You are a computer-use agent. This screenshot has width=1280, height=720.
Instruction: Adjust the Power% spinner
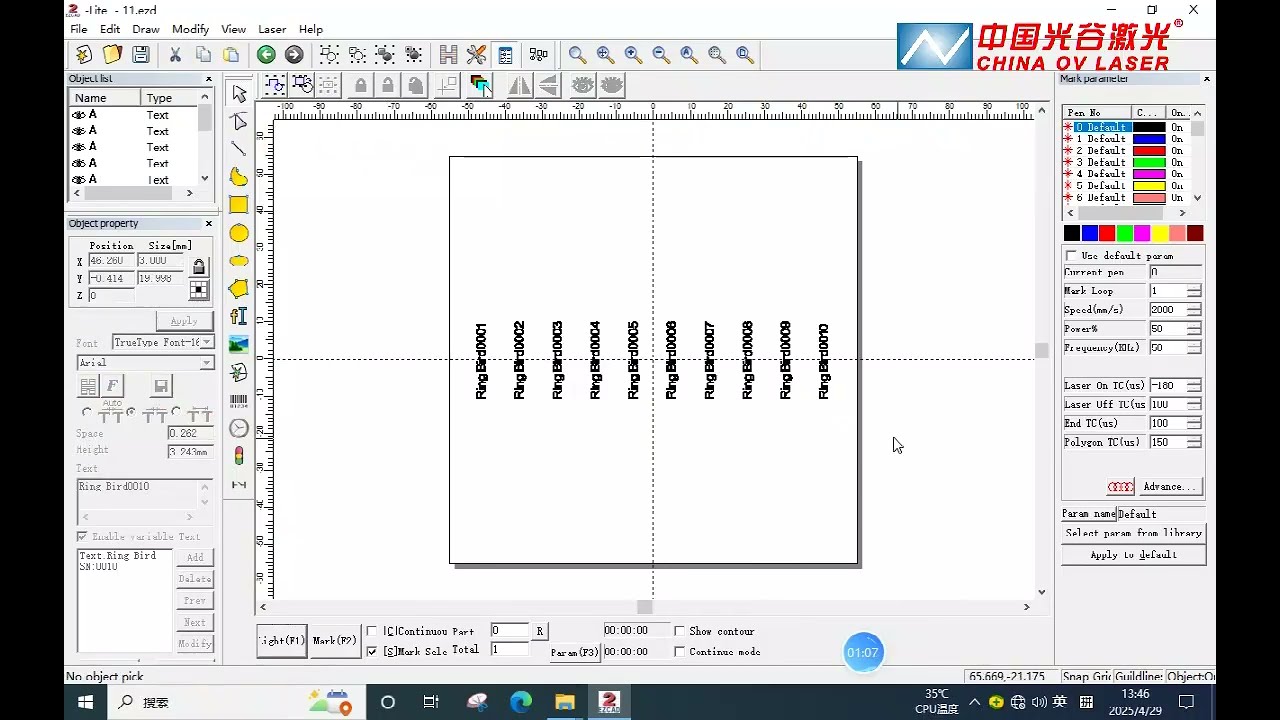click(x=1194, y=329)
